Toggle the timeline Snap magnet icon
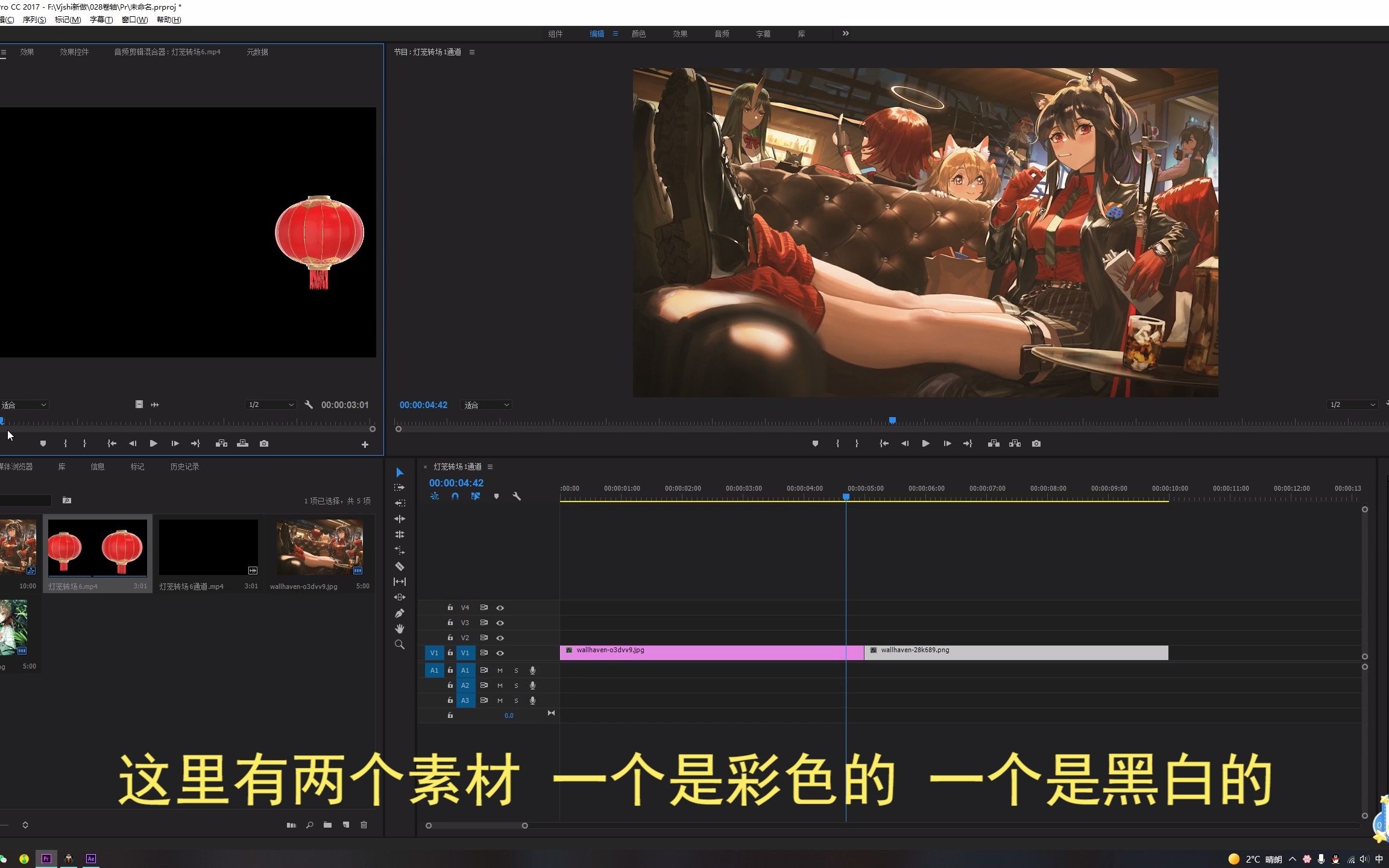1389x868 pixels. [x=455, y=496]
